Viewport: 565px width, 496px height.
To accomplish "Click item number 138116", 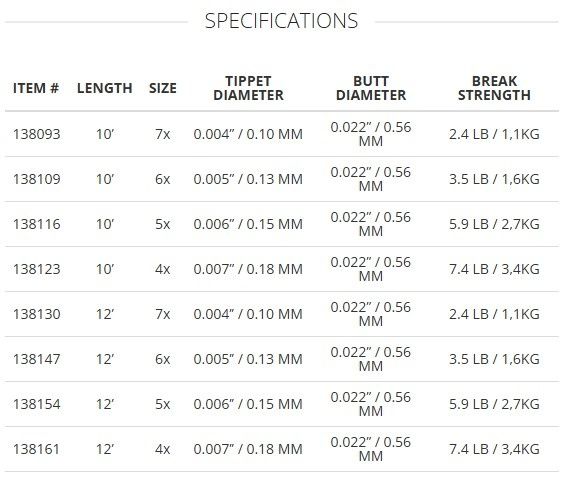I will (x=36, y=224).
